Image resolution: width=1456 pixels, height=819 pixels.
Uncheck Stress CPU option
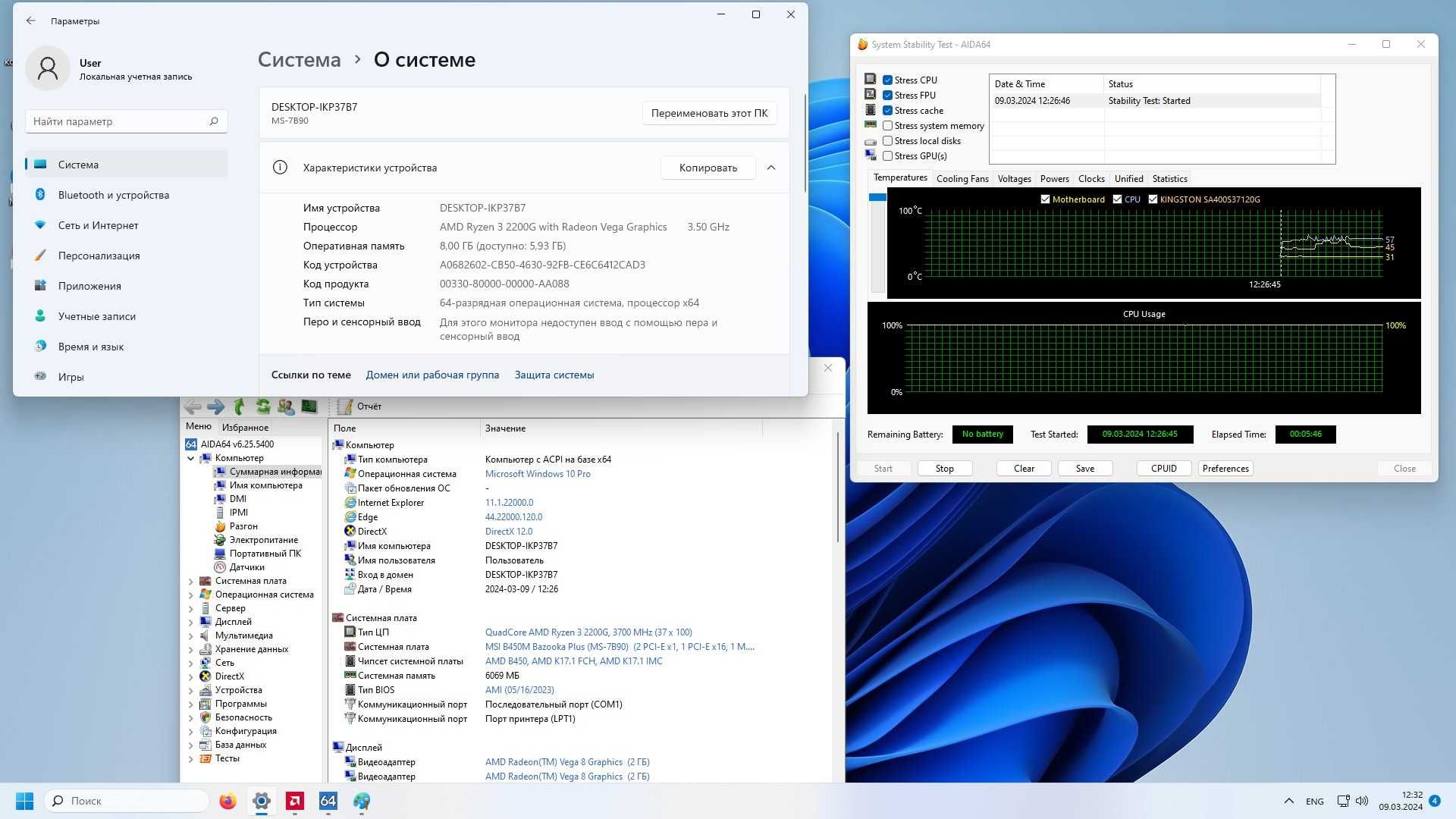887,80
